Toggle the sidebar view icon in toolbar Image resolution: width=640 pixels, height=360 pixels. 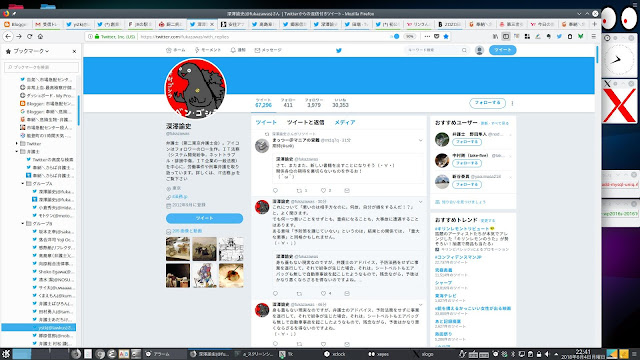pos(506,36)
